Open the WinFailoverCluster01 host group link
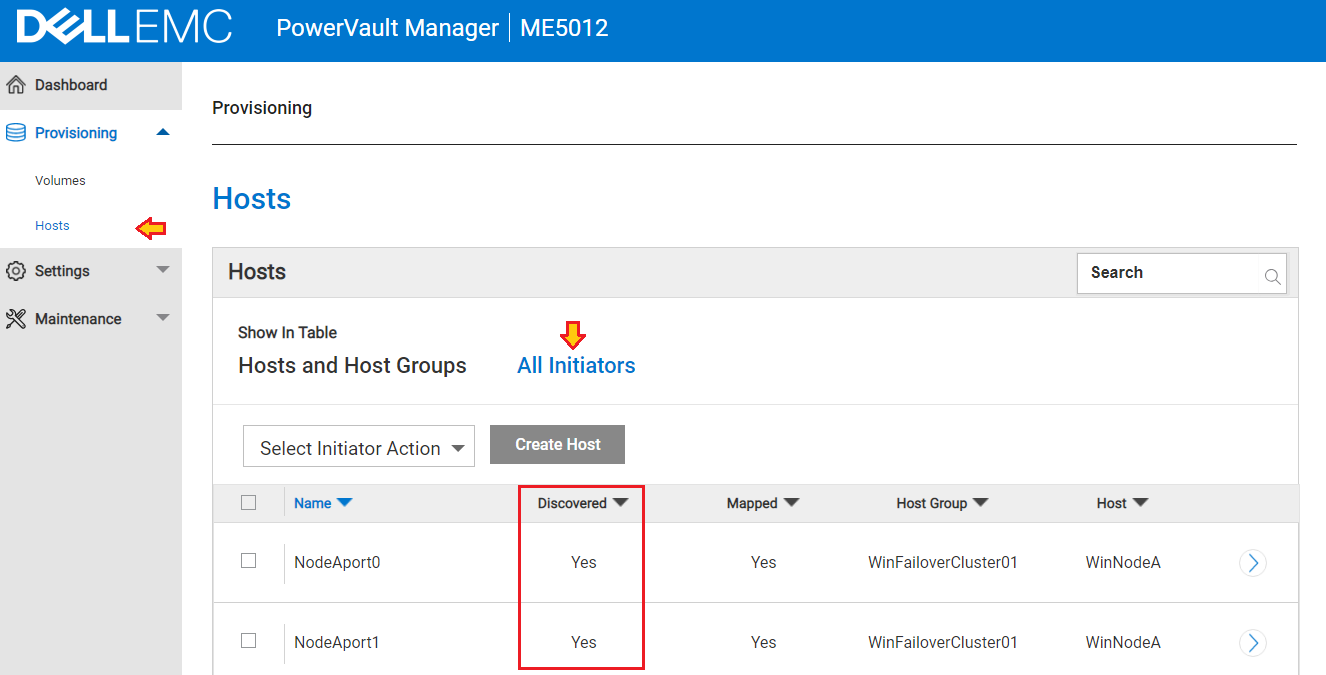This screenshot has width=1326, height=675. [941, 562]
